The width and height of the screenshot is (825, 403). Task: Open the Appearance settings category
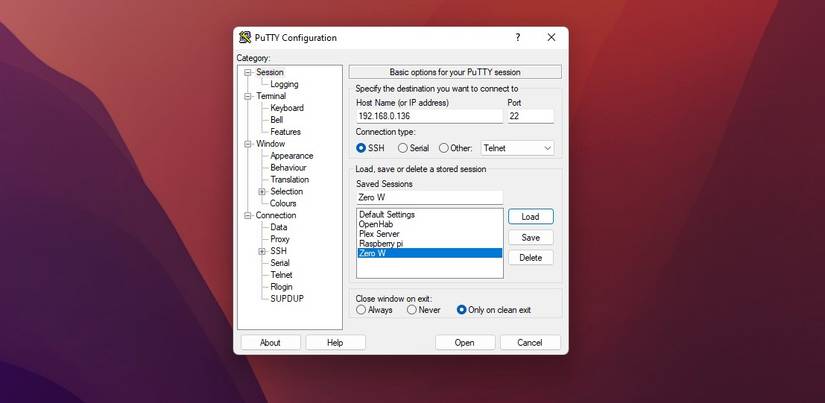tap(291, 156)
